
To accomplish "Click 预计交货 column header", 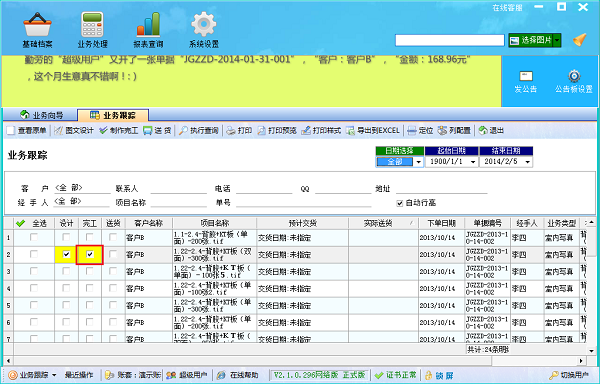I will click(x=302, y=223).
